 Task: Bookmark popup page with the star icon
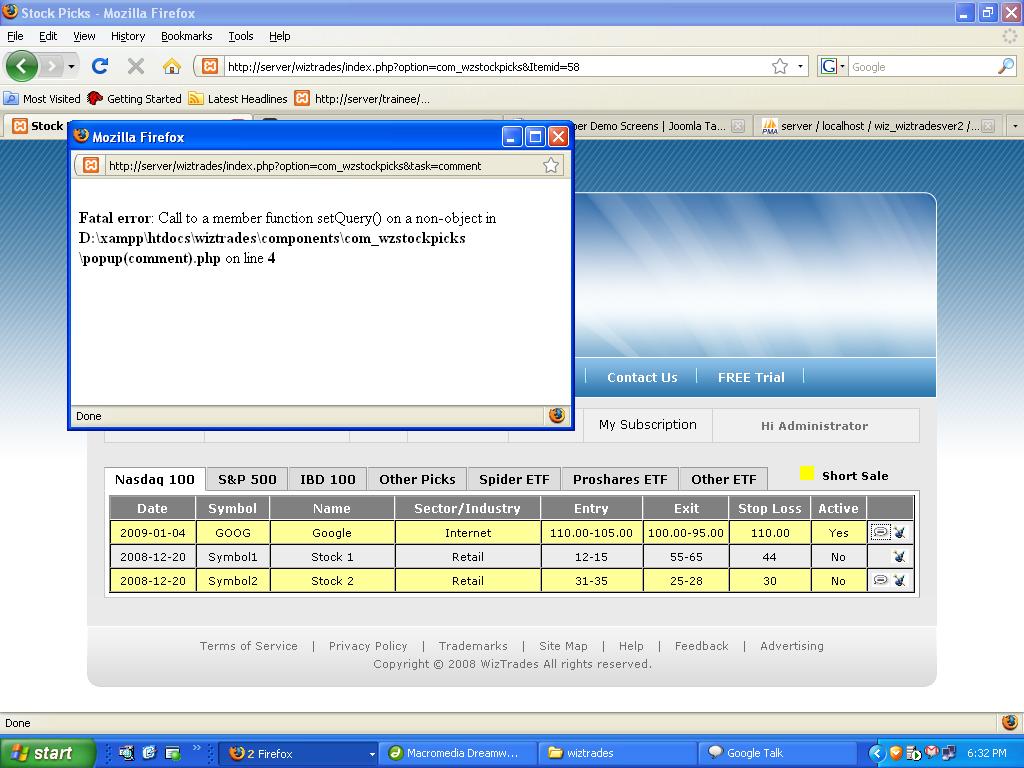551,166
